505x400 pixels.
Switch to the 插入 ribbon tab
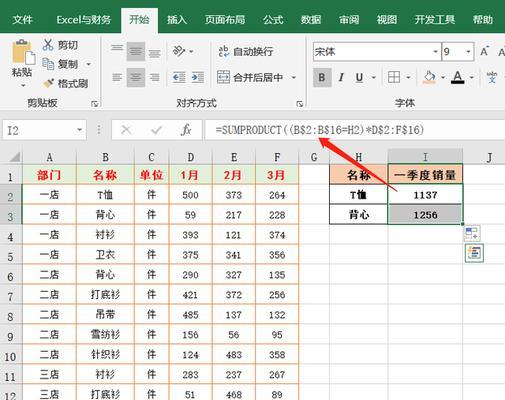(x=177, y=20)
